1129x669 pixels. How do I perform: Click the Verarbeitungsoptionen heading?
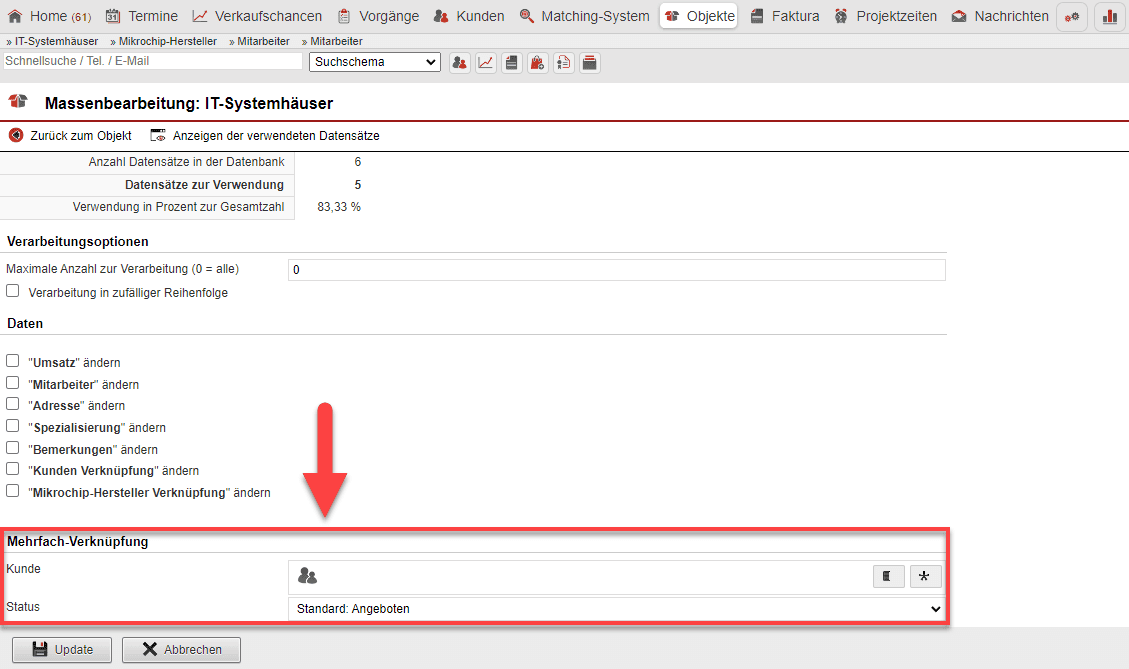78,242
